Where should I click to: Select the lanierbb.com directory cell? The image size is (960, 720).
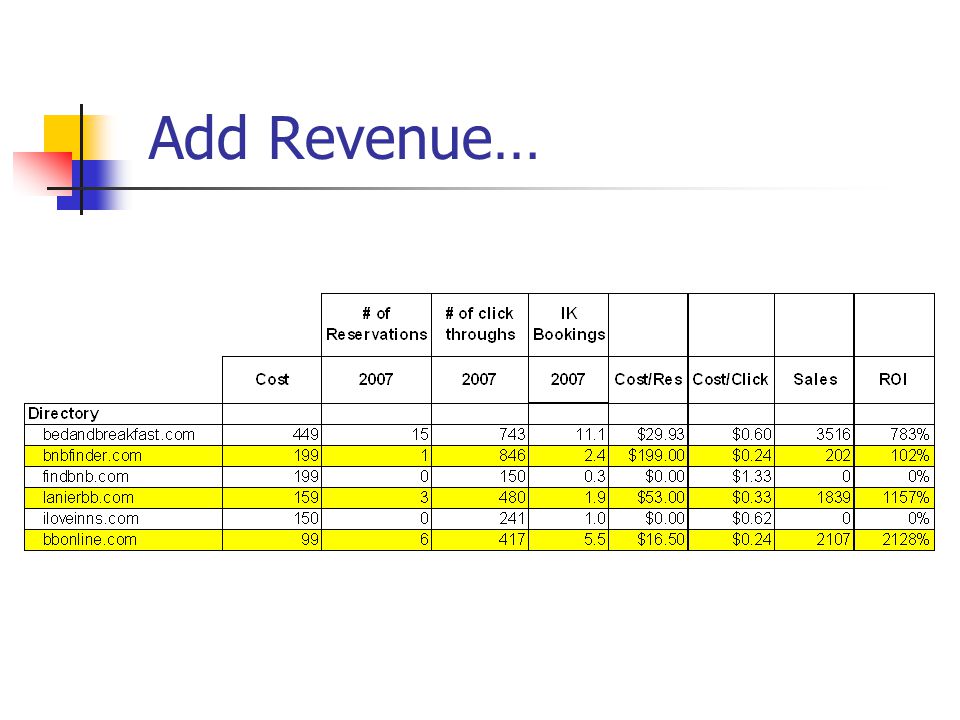coord(123,498)
